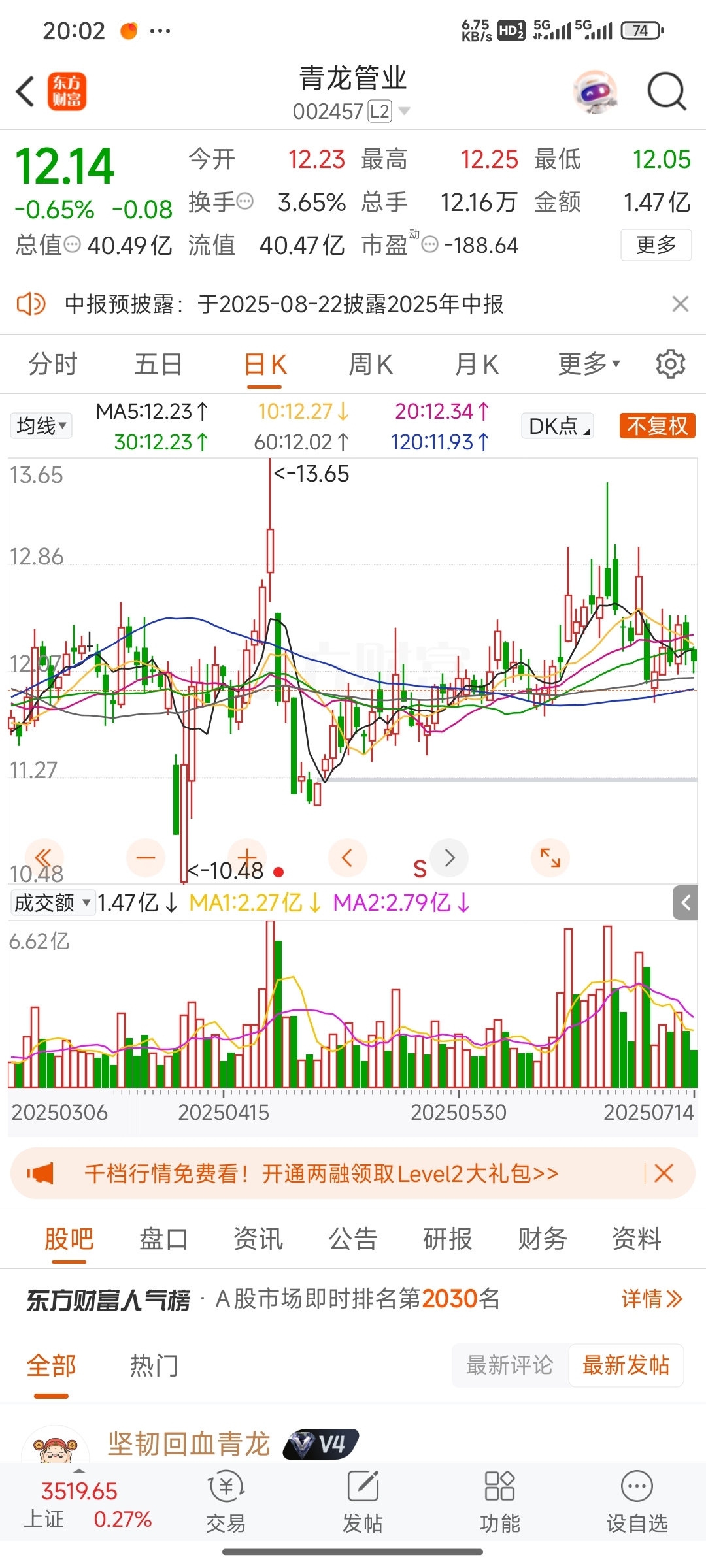Tap the L2 badge next to stock code
The width and height of the screenshot is (706, 1568).
click(380, 111)
